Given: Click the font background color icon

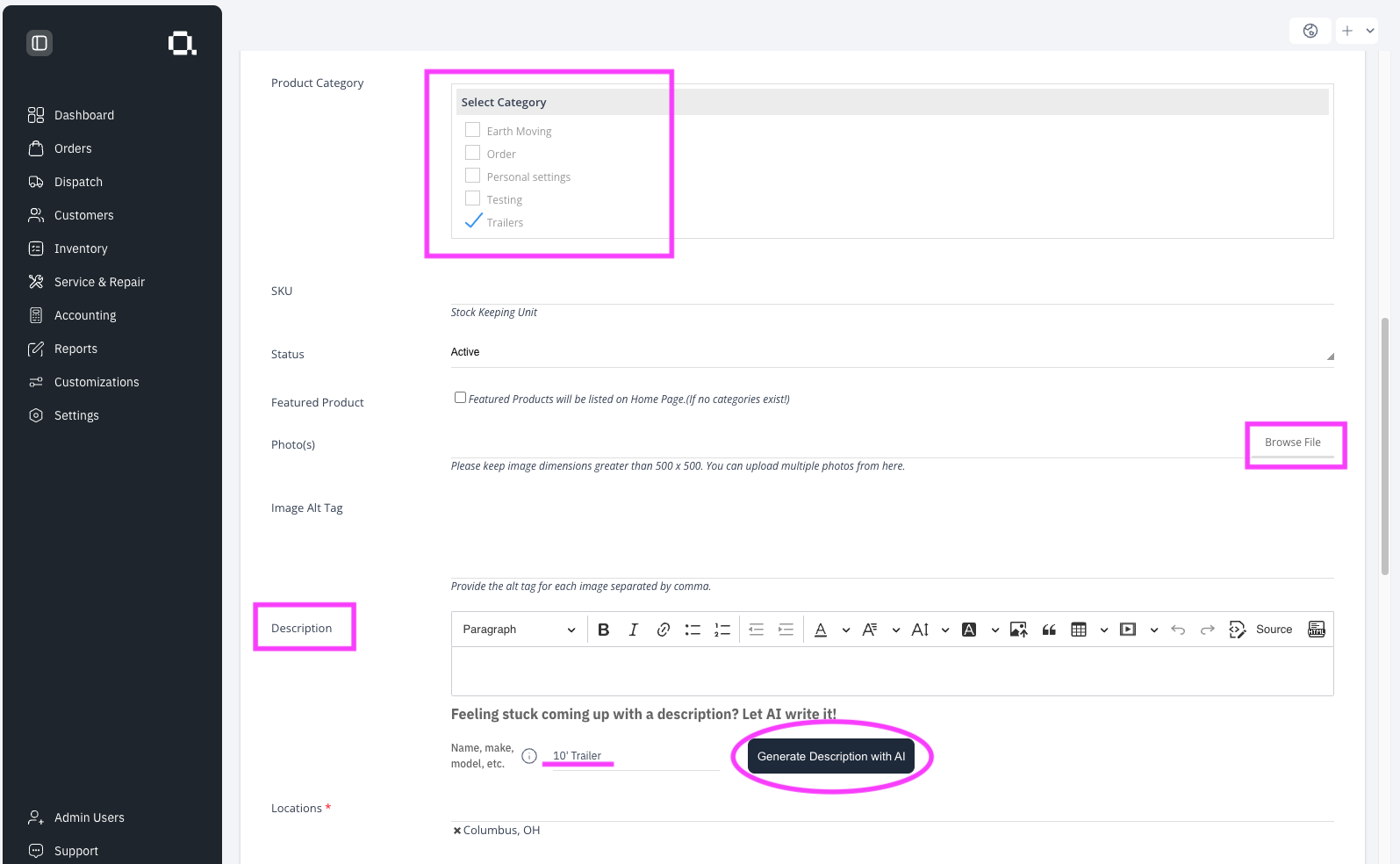Looking at the screenshot, I should [969, 630].
